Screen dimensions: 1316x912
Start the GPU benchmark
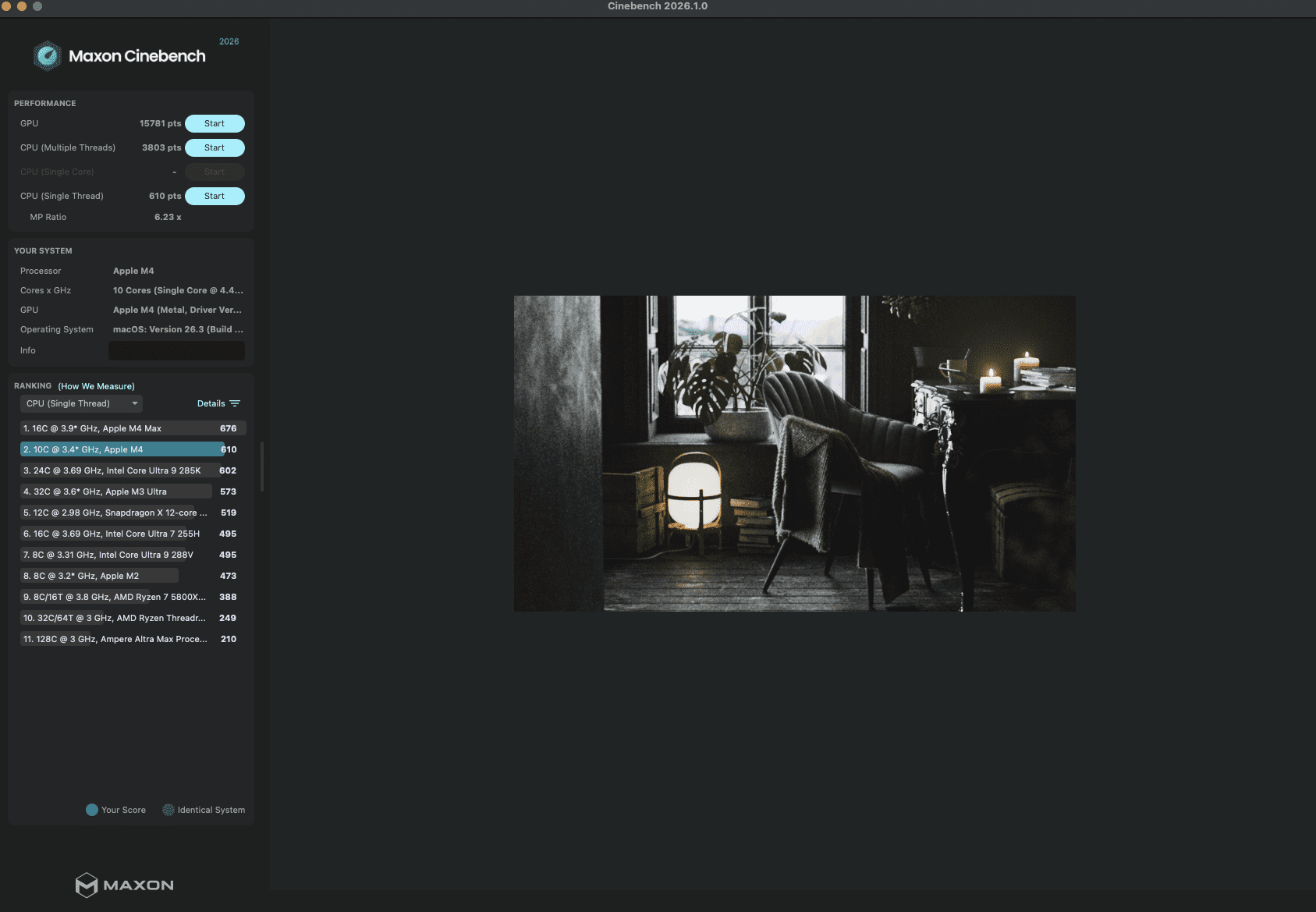click(x=215, y=123)
